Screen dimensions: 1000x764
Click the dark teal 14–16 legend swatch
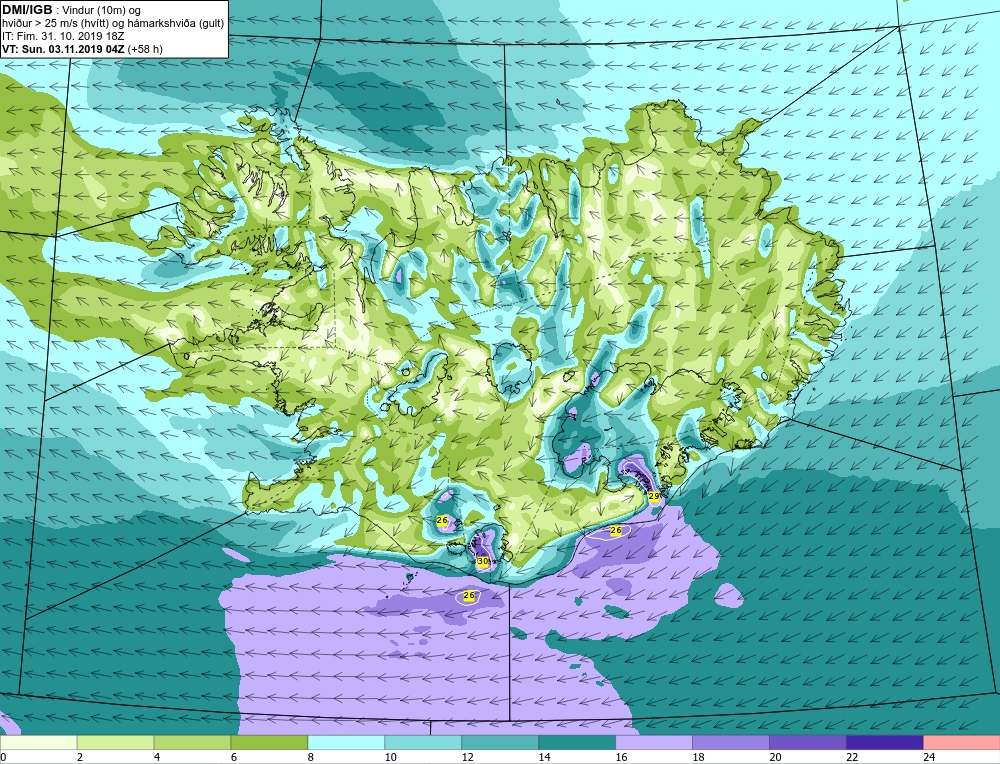(x=577, y=742)
